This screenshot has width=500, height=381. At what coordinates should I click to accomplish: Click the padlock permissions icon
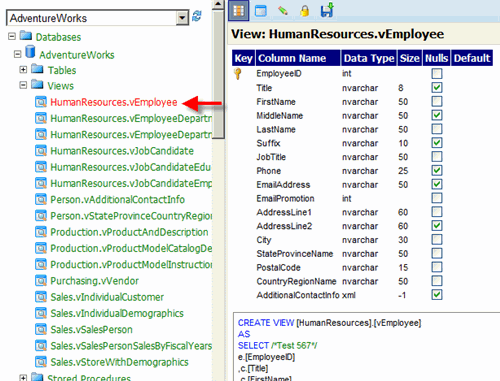click(x=304, y=11)
